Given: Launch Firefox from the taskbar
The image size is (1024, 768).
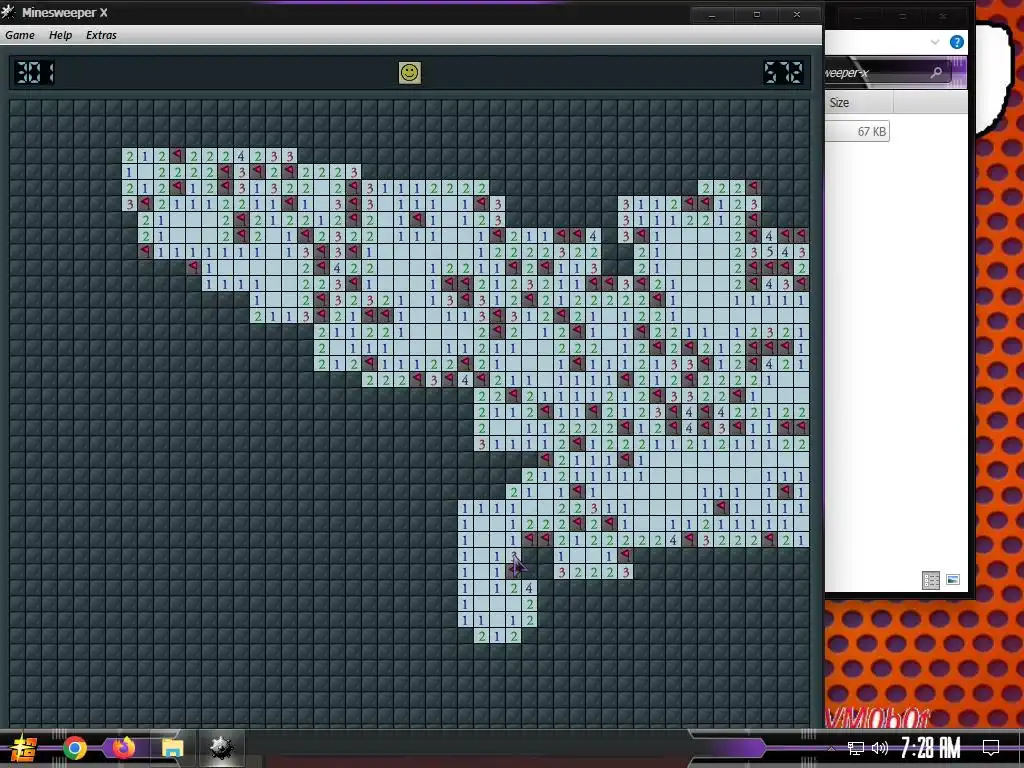Looking at the screenshot, I should point(123,748).
